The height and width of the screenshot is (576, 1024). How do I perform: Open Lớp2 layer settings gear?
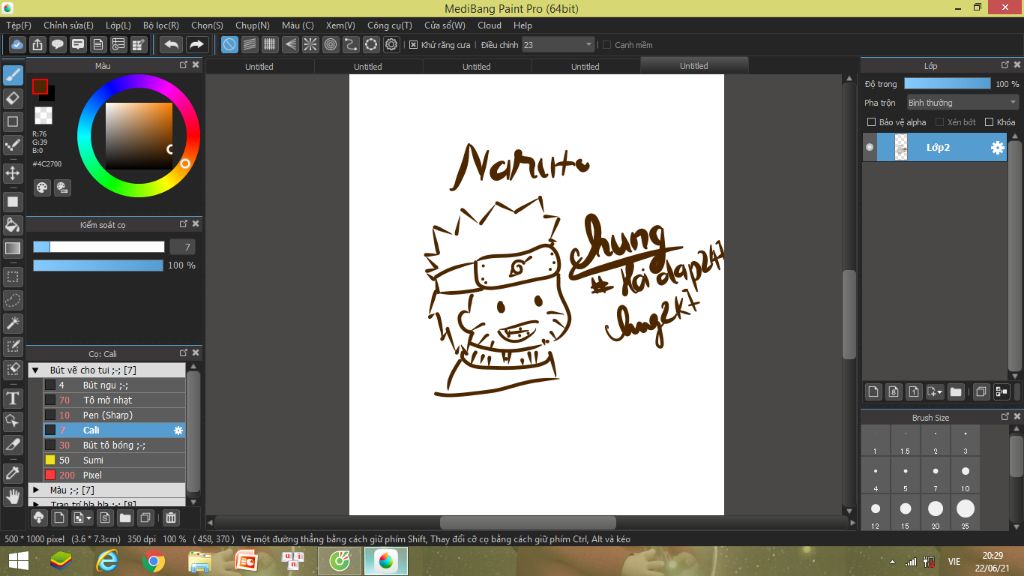[x=997, y=148]
